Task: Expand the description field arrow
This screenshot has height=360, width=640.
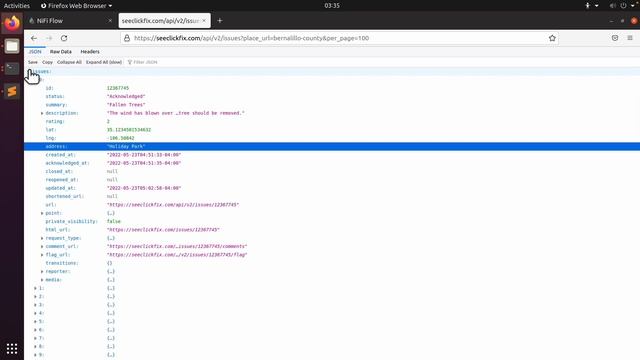Action: pyautogui.click(x=42, y=113)
